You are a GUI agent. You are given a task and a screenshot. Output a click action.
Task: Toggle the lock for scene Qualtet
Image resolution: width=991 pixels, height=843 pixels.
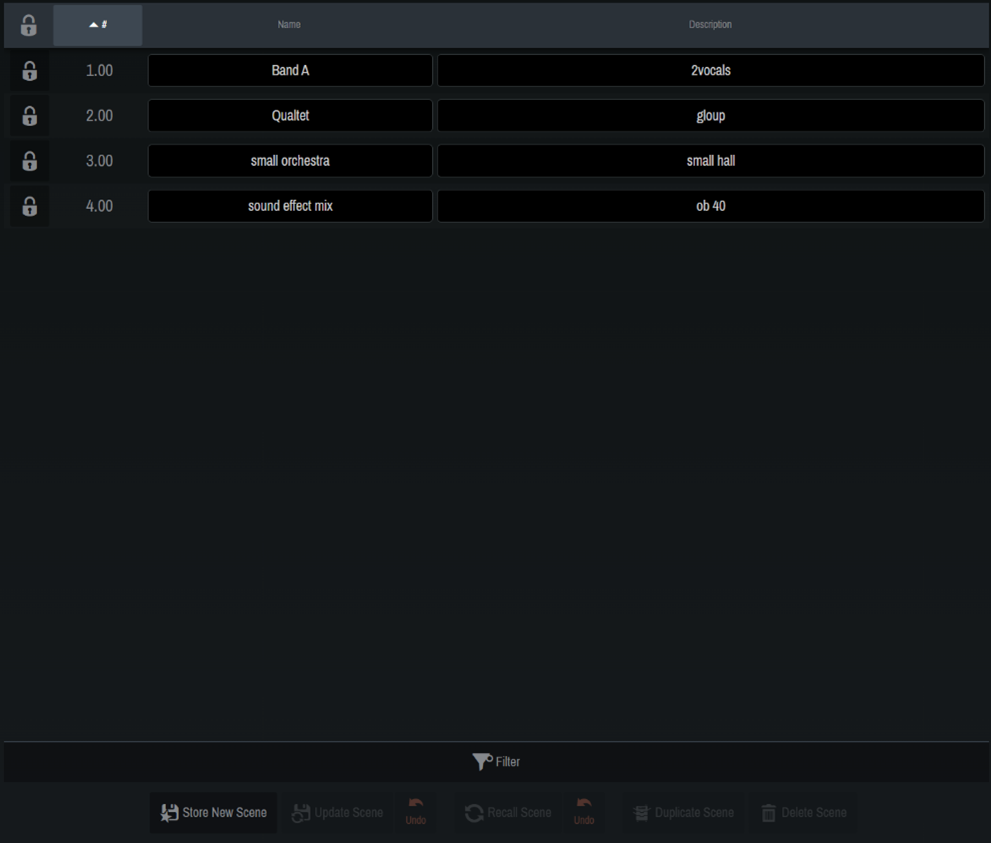tap(28, 115)
